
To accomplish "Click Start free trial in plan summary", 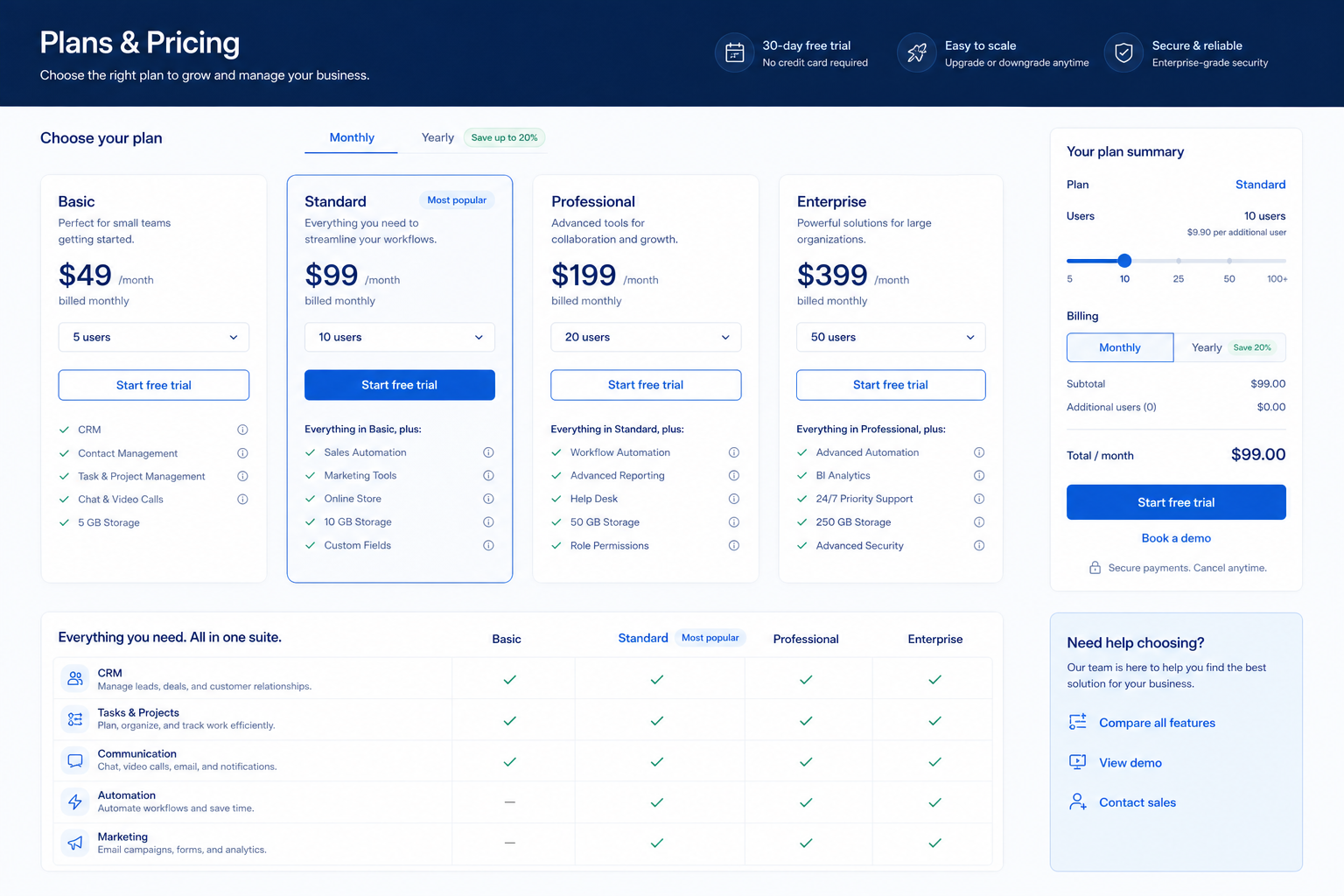I will click(x=1176, y=502).
